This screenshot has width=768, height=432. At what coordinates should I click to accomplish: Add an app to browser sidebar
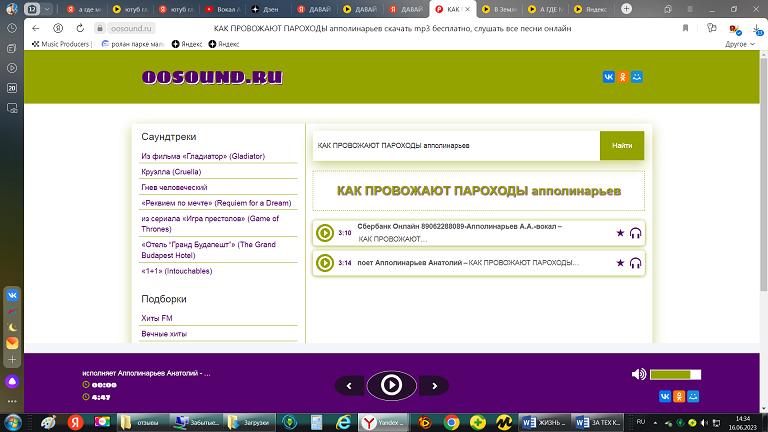pos(12,360)
